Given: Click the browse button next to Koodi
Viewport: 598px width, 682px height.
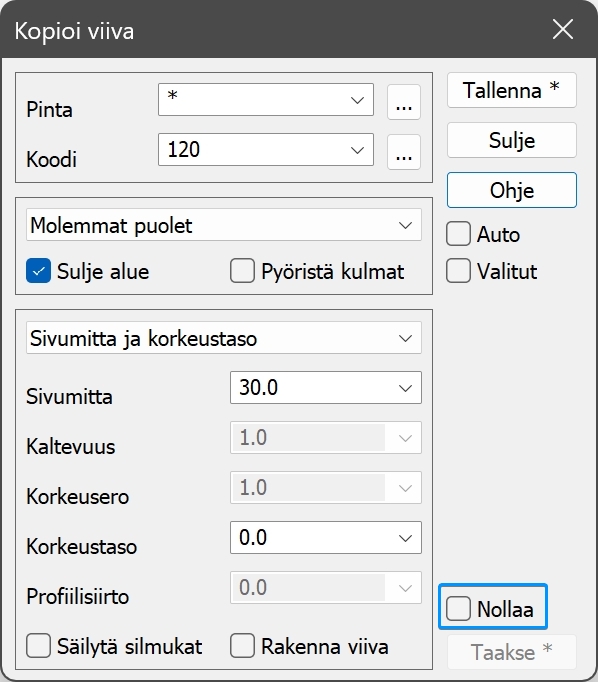Looking at the screenshot, I should (x=404, y=152).
